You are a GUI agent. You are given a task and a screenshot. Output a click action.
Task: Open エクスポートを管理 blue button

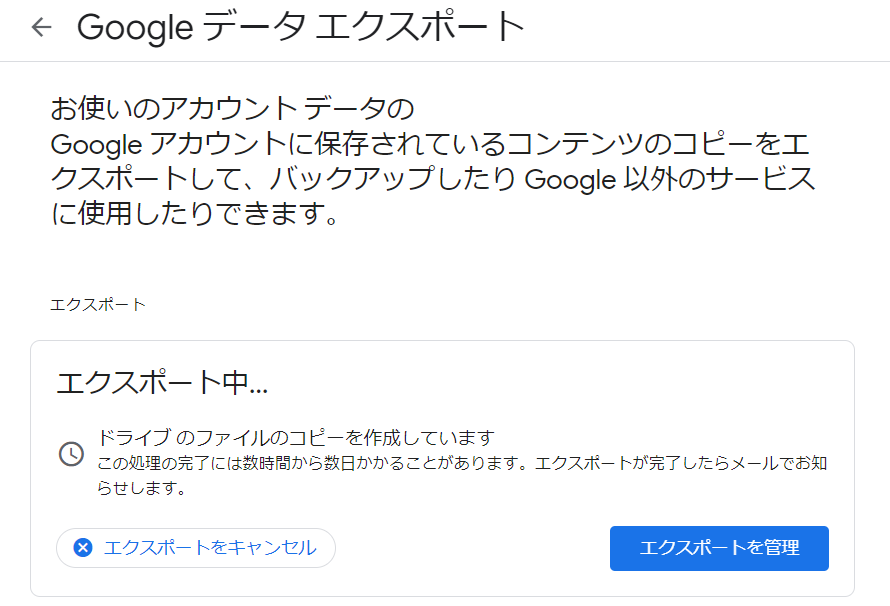719,548
